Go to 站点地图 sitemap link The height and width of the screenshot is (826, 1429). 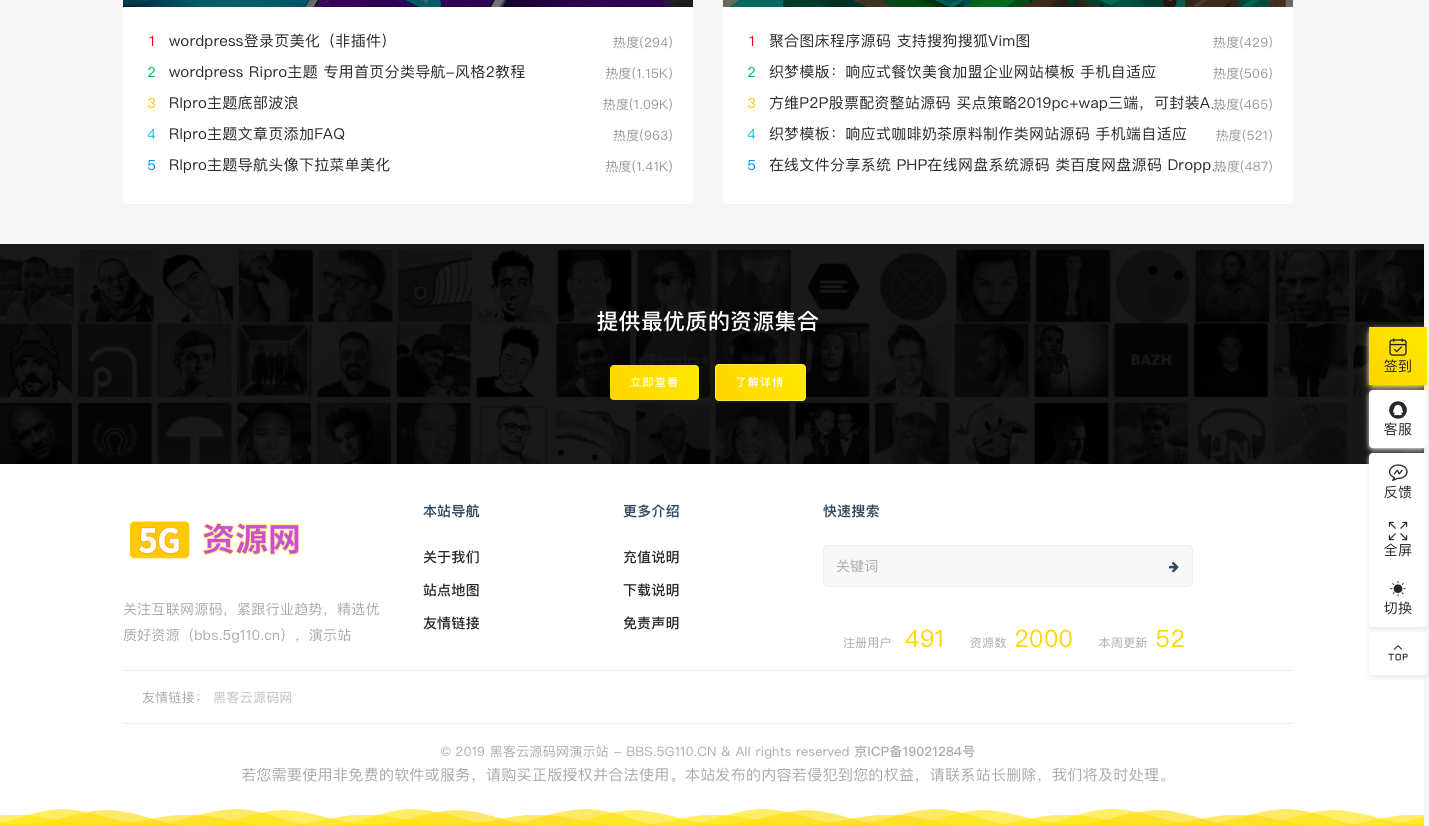click(x=451, y=590)
